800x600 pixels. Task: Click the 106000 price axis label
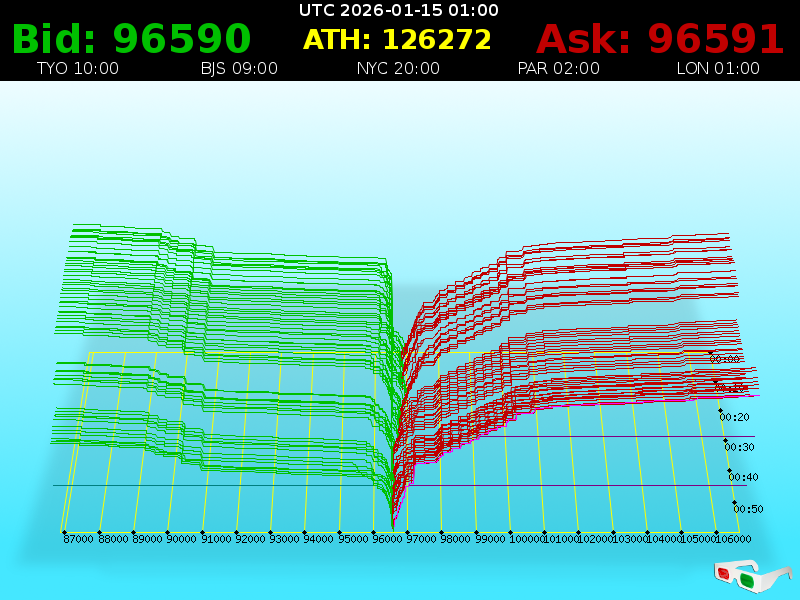click(x=732, y=539)
